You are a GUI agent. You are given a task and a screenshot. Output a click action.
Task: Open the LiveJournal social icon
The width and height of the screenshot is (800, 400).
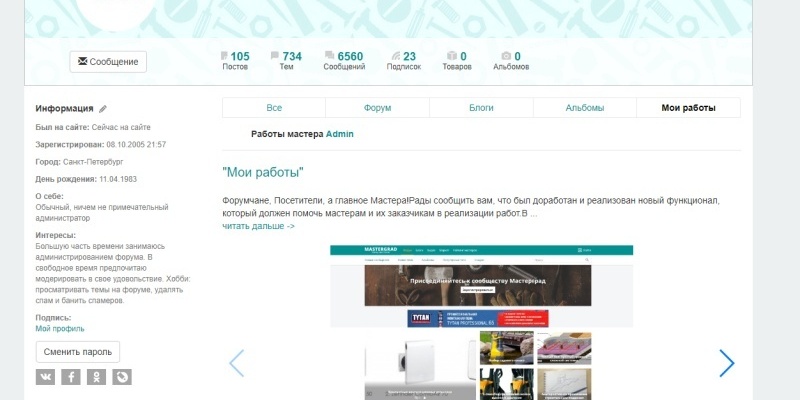tap(122, 377)
